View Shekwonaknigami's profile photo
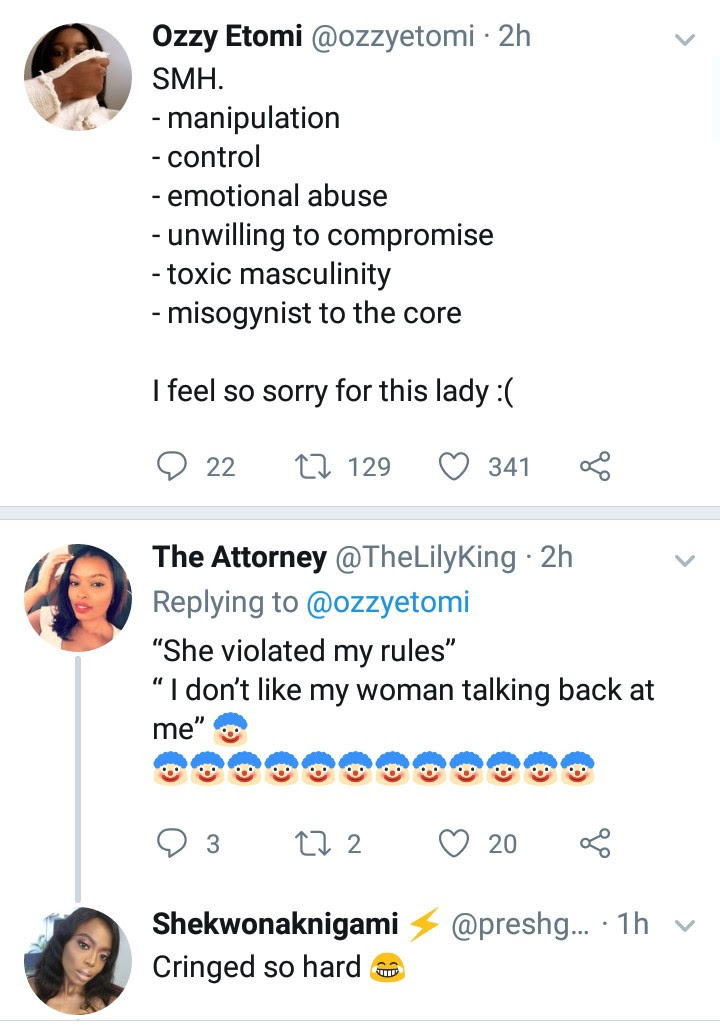This screenshot has width=720, height=1026. [78, 961]
